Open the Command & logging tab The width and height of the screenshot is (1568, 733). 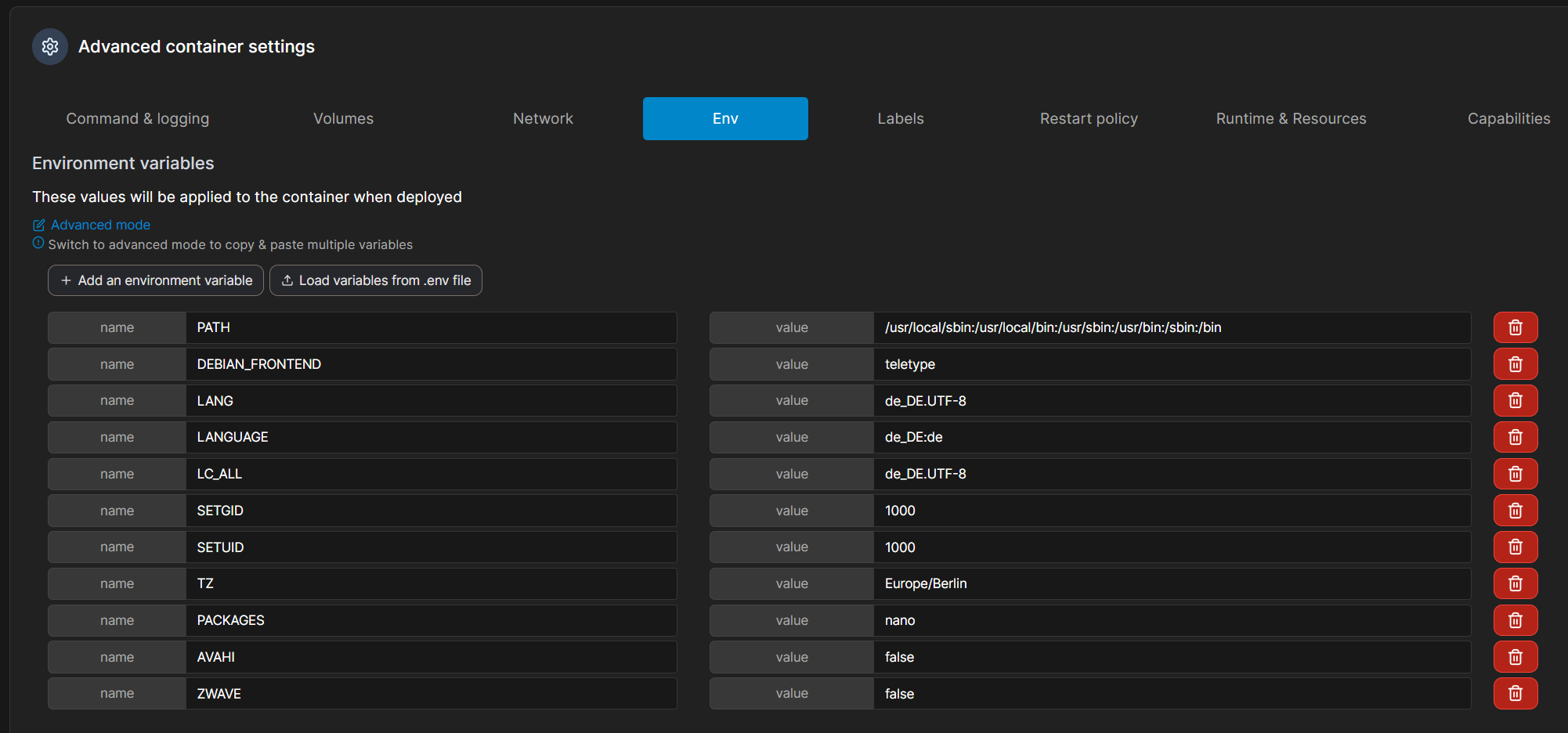(137, 118)
